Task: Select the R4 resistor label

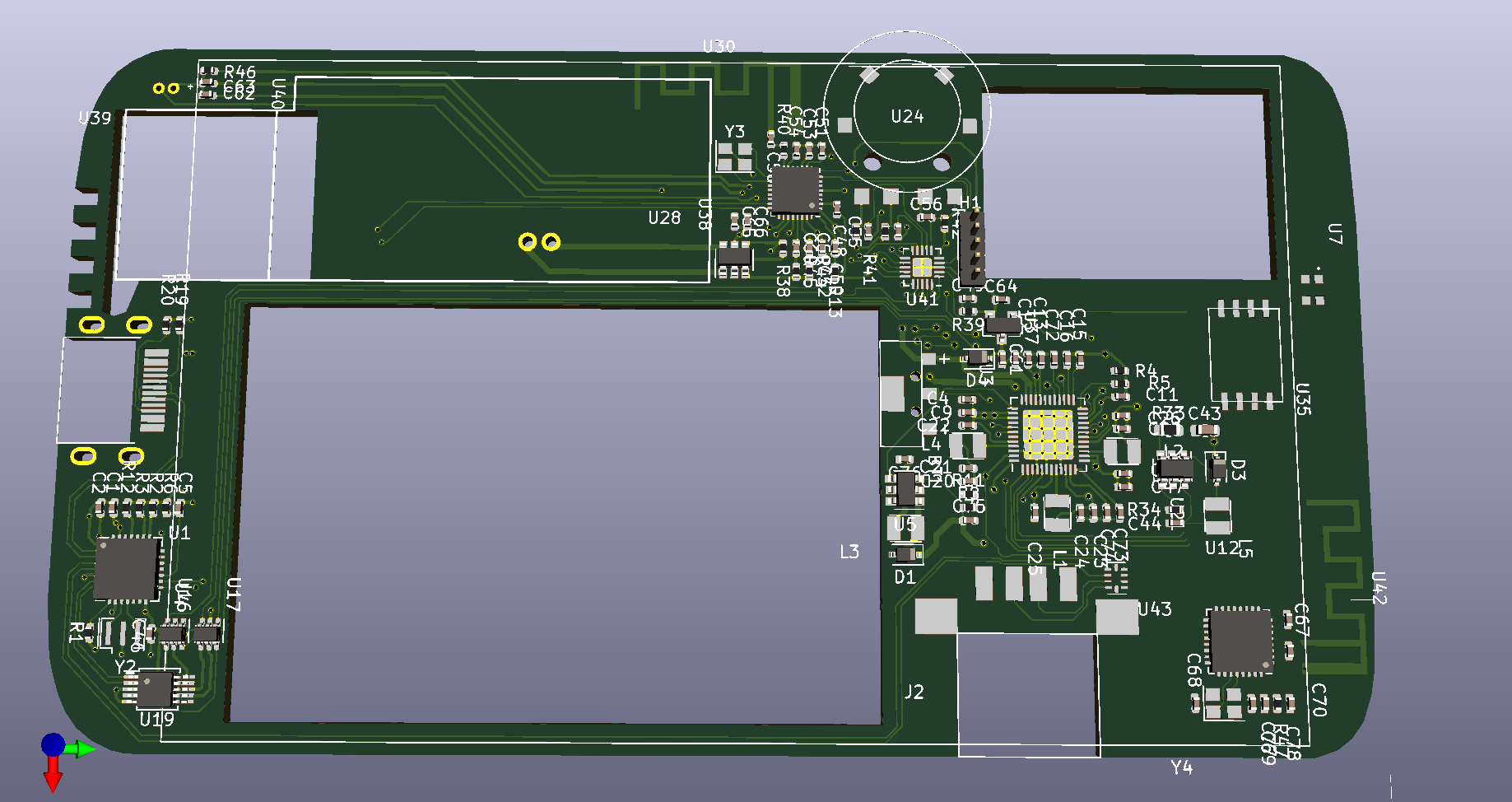Action: click(1146, 371)
